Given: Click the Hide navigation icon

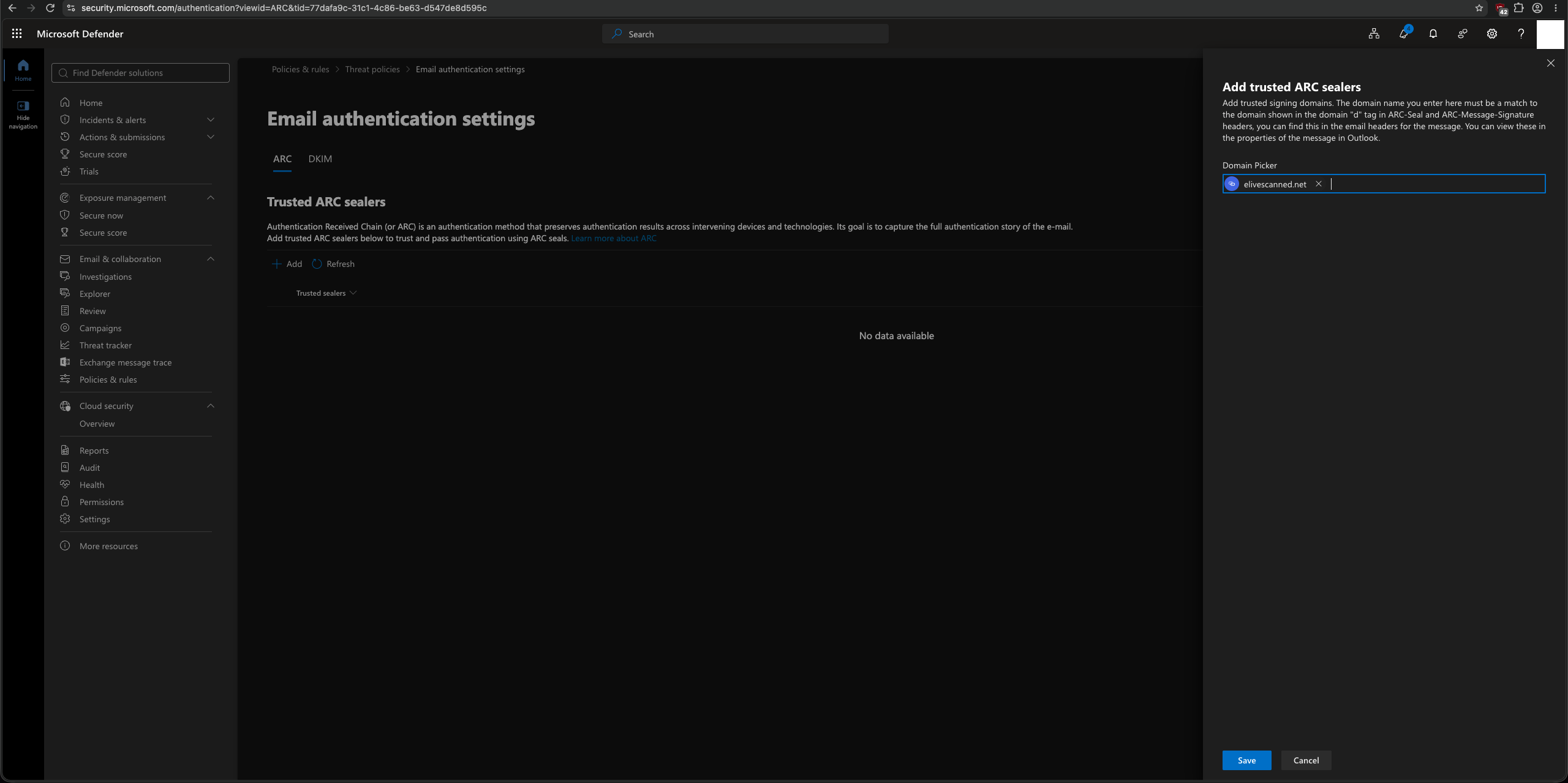Looking at the screenshot, I should [x=23, y=106].
